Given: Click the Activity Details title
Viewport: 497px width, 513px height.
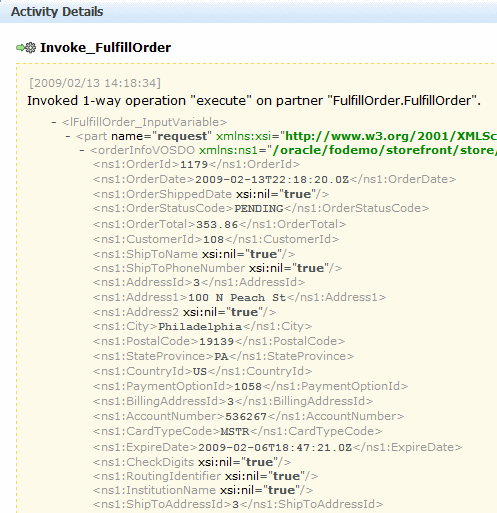Looking at the screenshot, I should 57,12.
